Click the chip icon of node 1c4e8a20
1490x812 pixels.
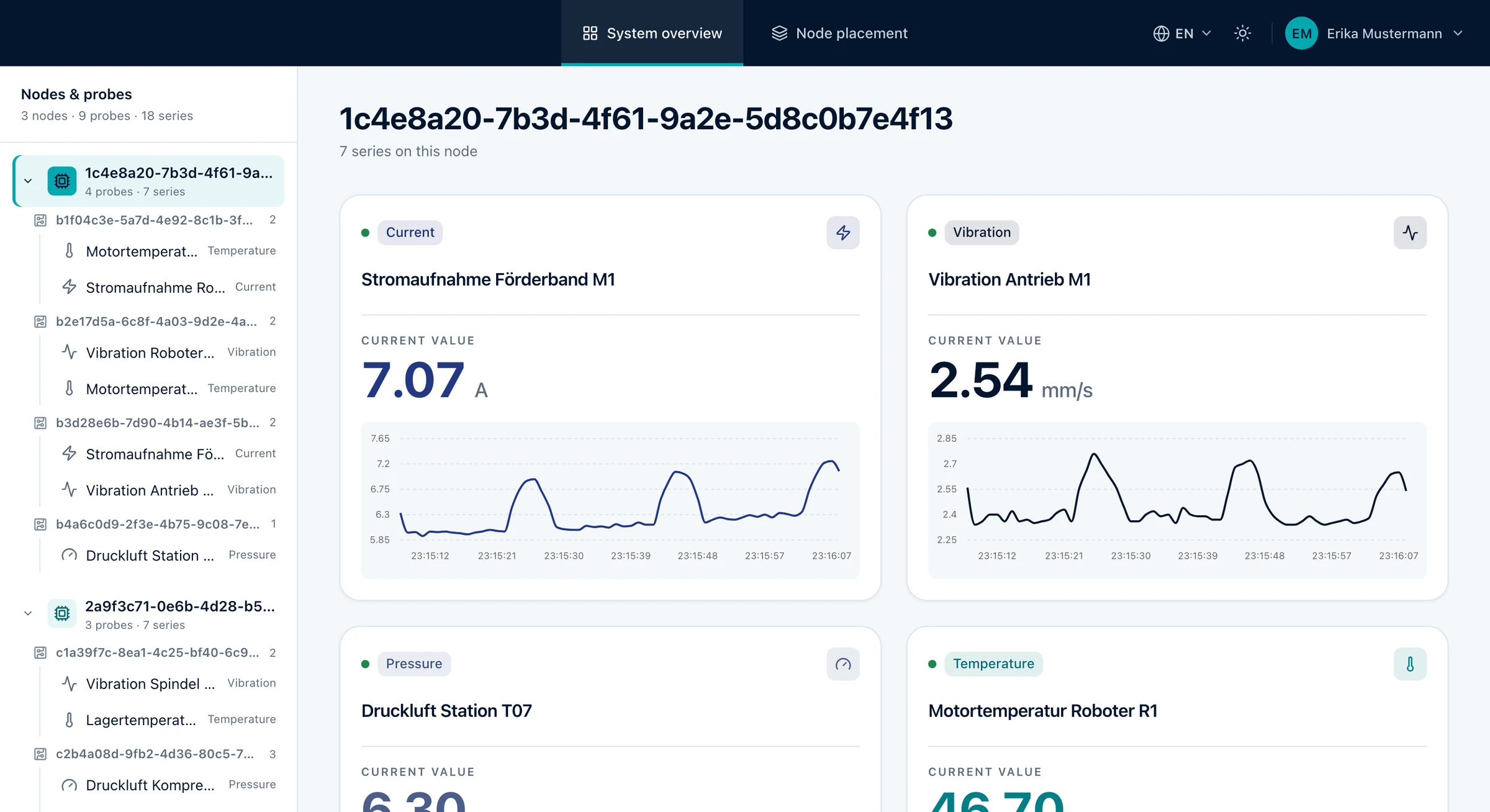pos(62,181)
